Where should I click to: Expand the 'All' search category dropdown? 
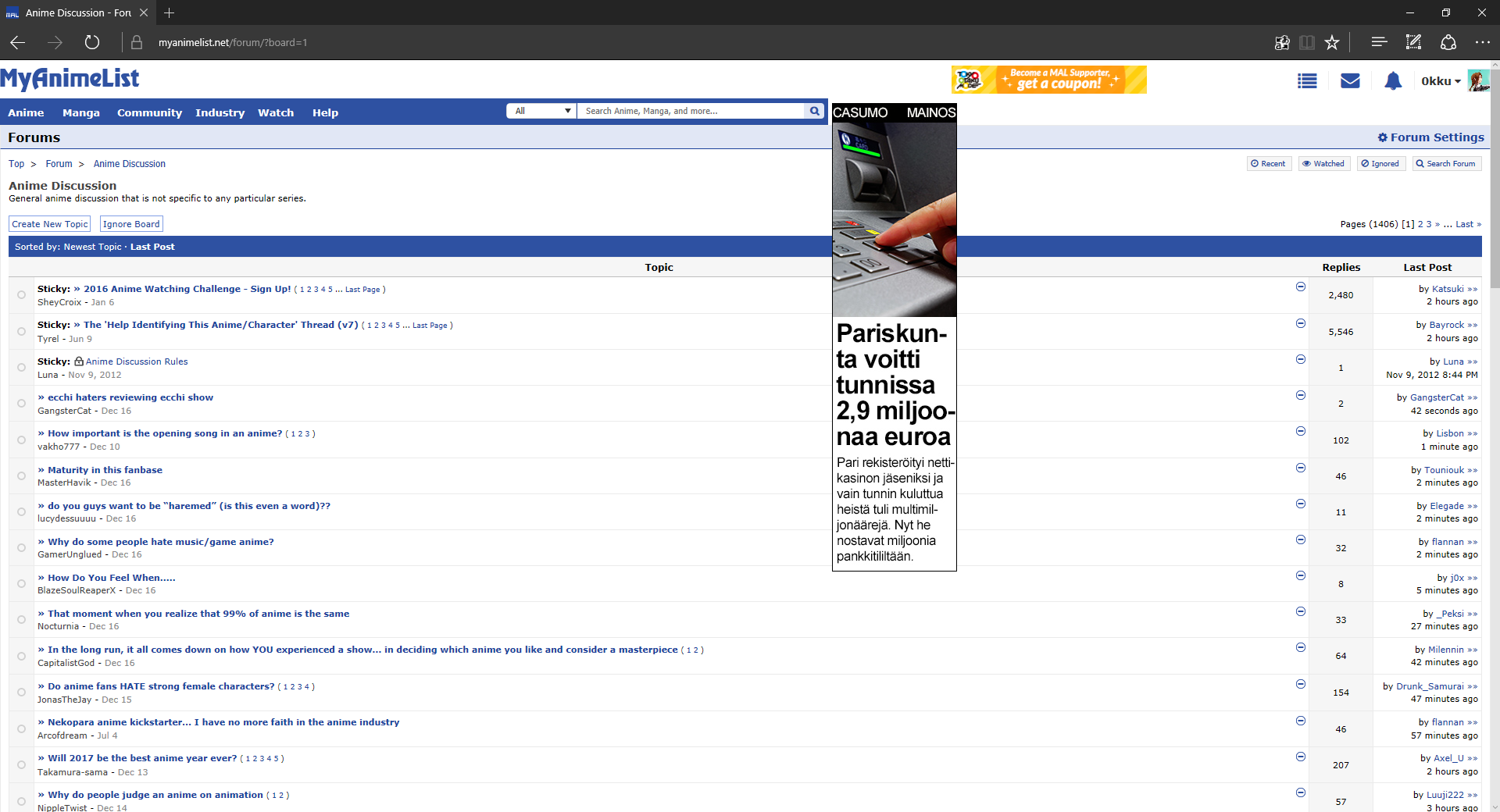click(541, 111)
